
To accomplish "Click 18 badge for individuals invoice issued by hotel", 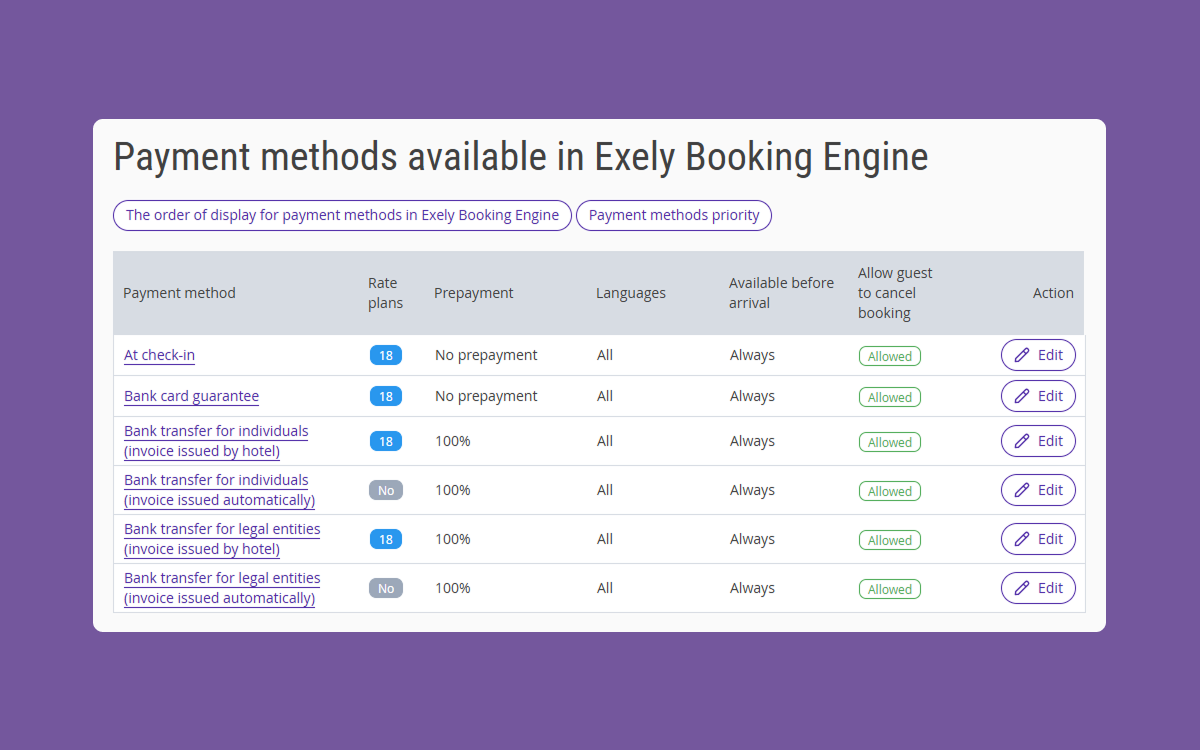I will (x=386, y=441).
